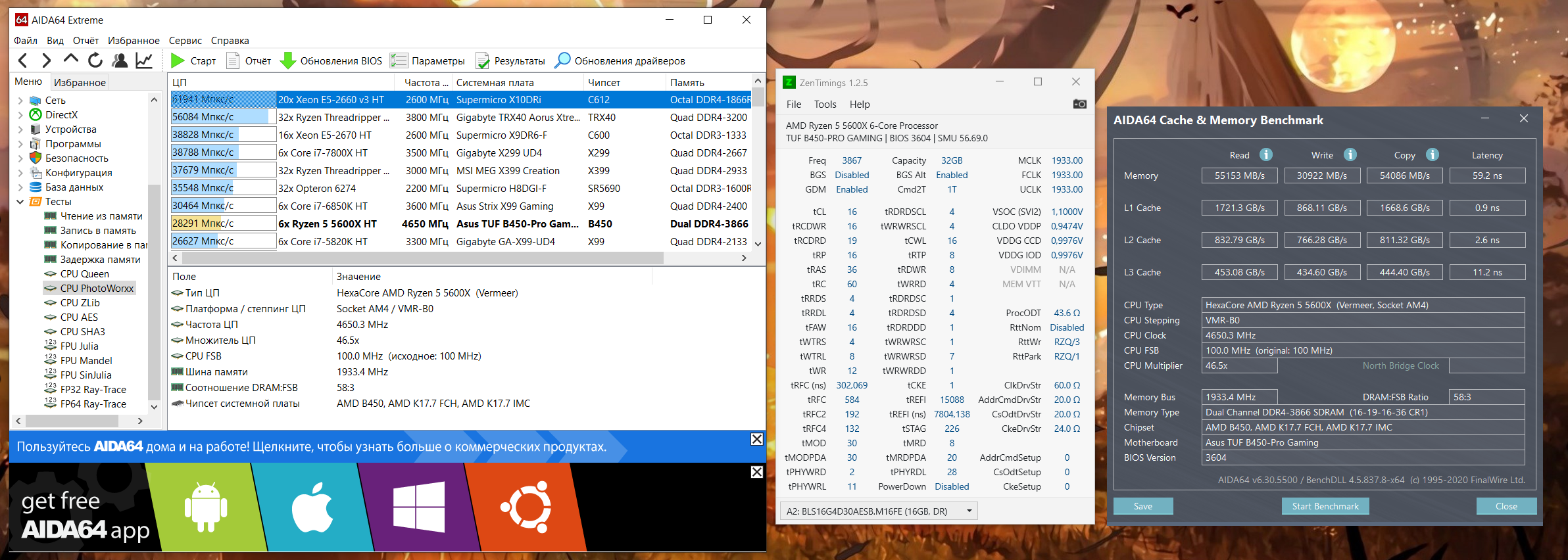Click the results table vertical scrollbar down arrow

[758, 244]
